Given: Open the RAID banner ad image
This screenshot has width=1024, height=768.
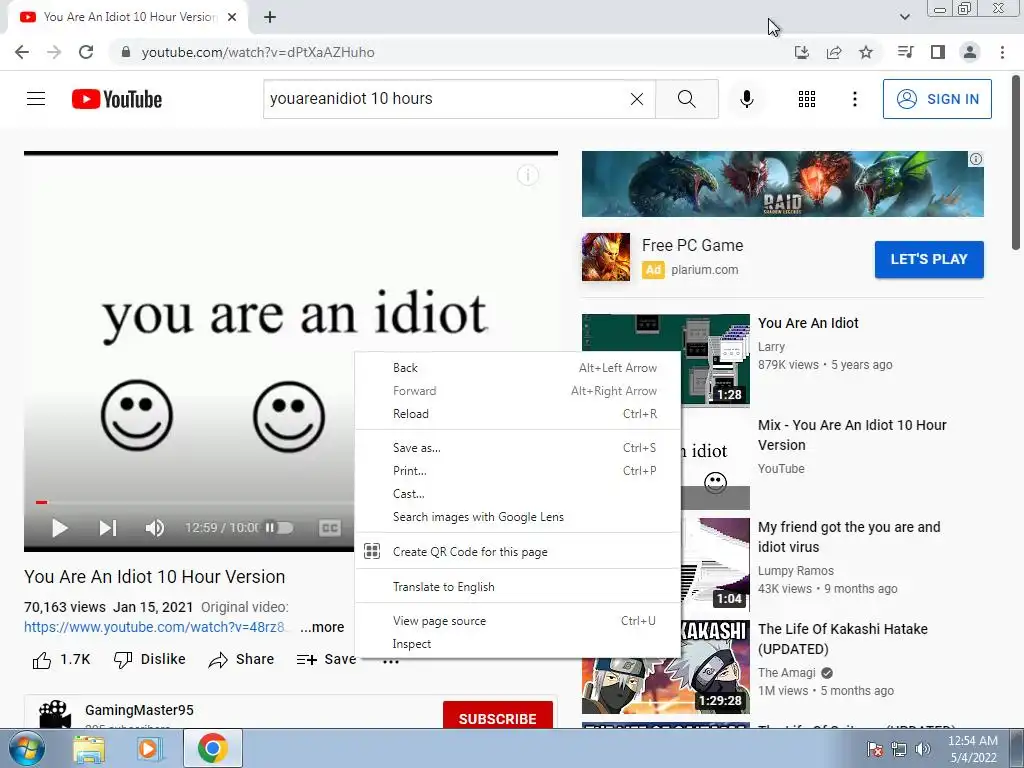Looking at the screenshot, I should coord(782,184).
